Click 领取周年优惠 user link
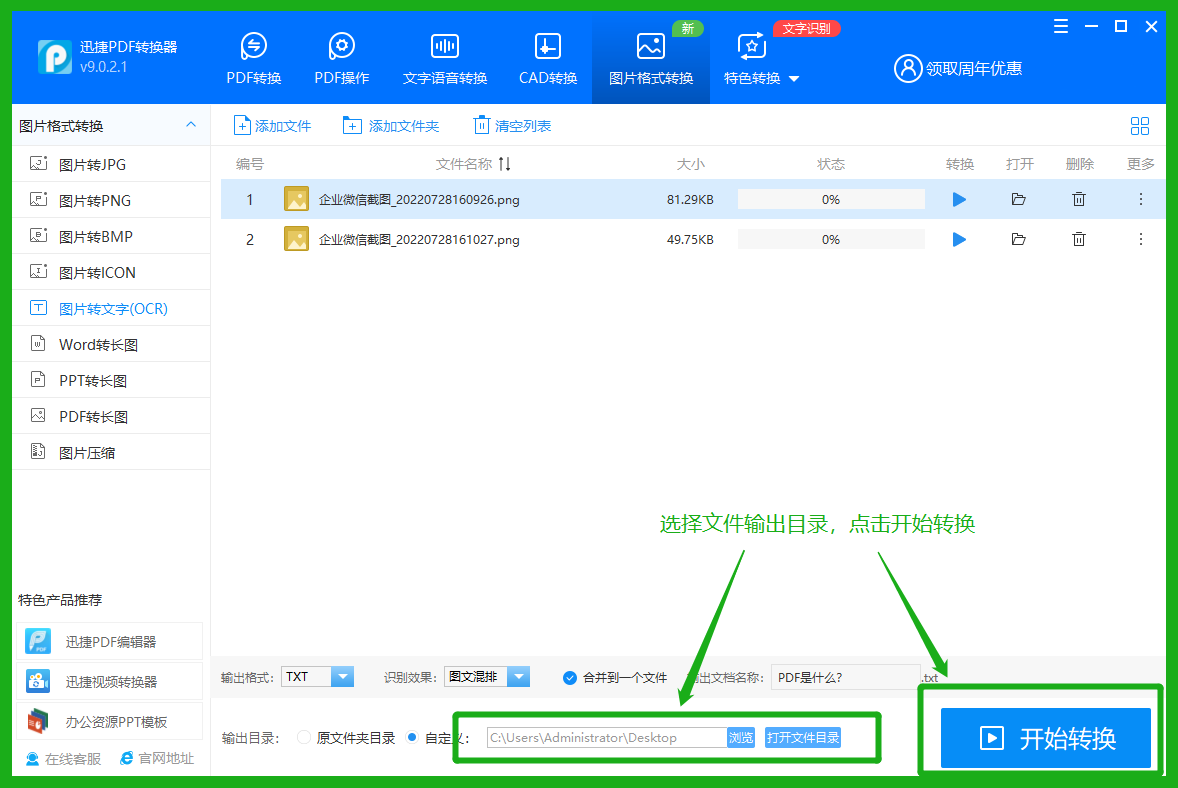This screenshot has height=788, width=1178. [958, 68]
